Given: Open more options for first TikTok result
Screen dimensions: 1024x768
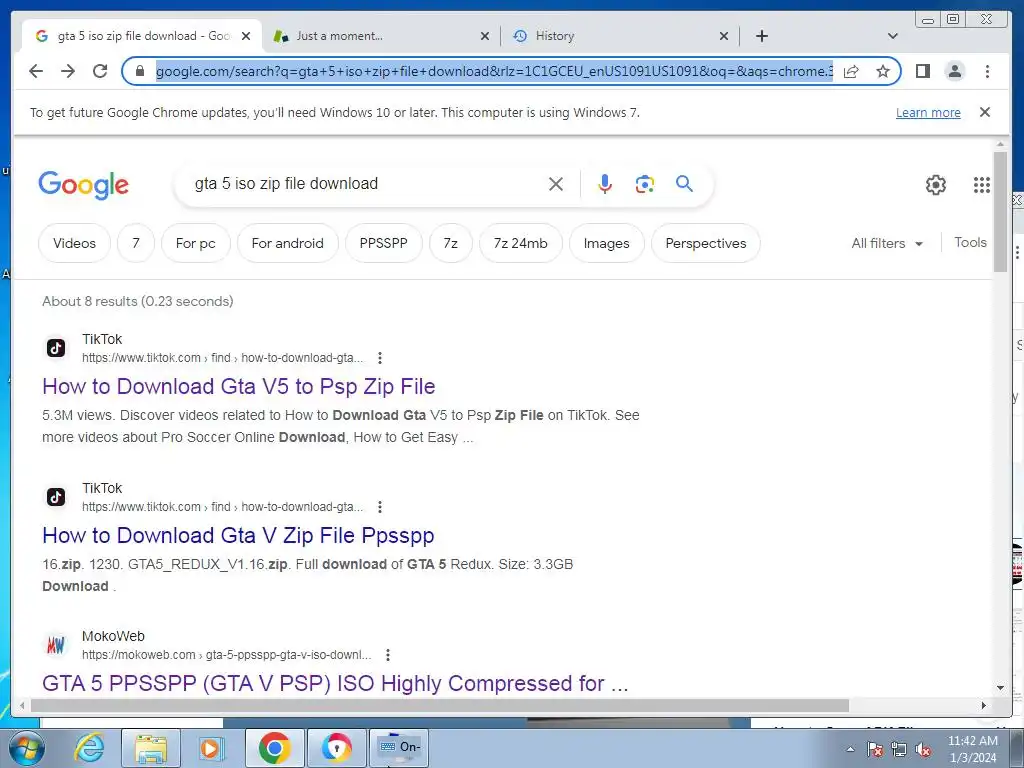Looking at the screenshot, I should pos(379,358).
